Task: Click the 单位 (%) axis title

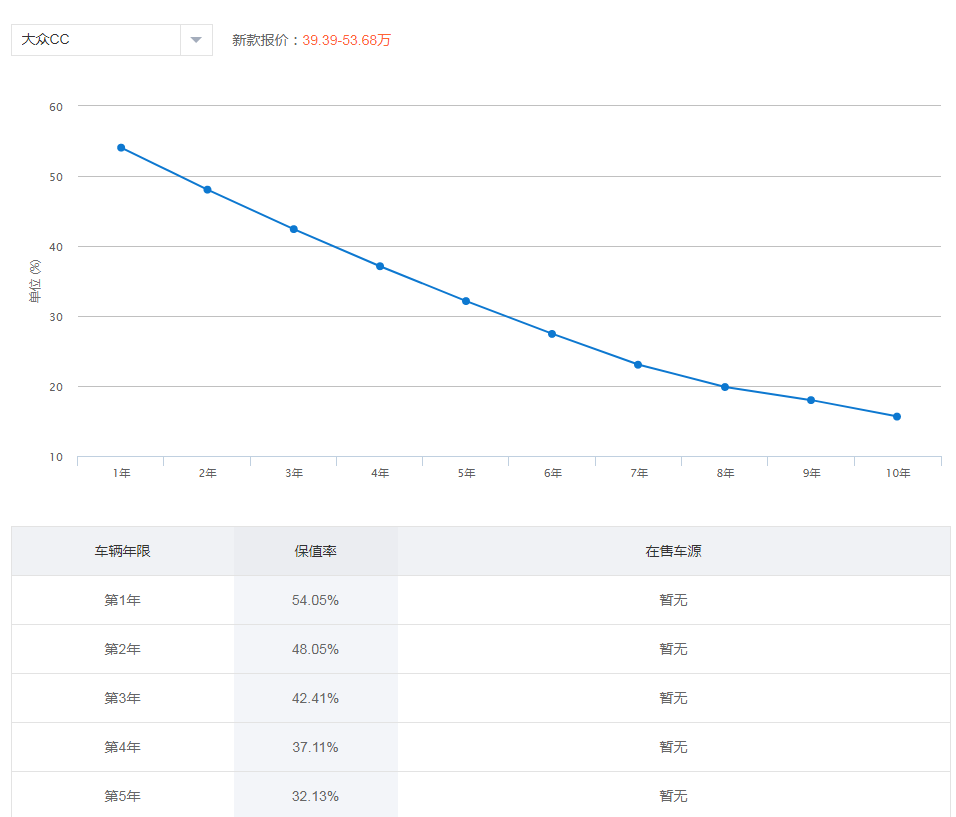Action: pos(35,281)
